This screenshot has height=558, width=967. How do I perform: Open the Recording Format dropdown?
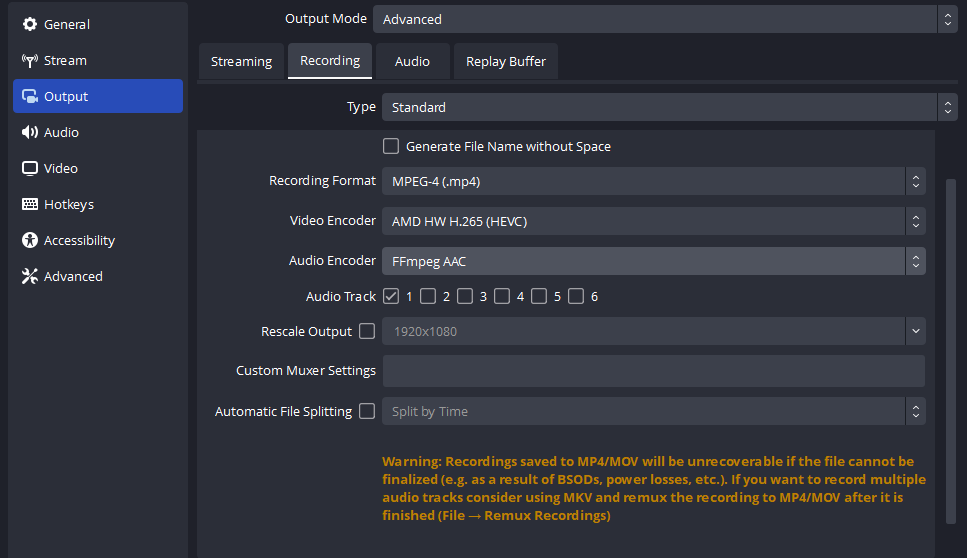pos(653,181)
